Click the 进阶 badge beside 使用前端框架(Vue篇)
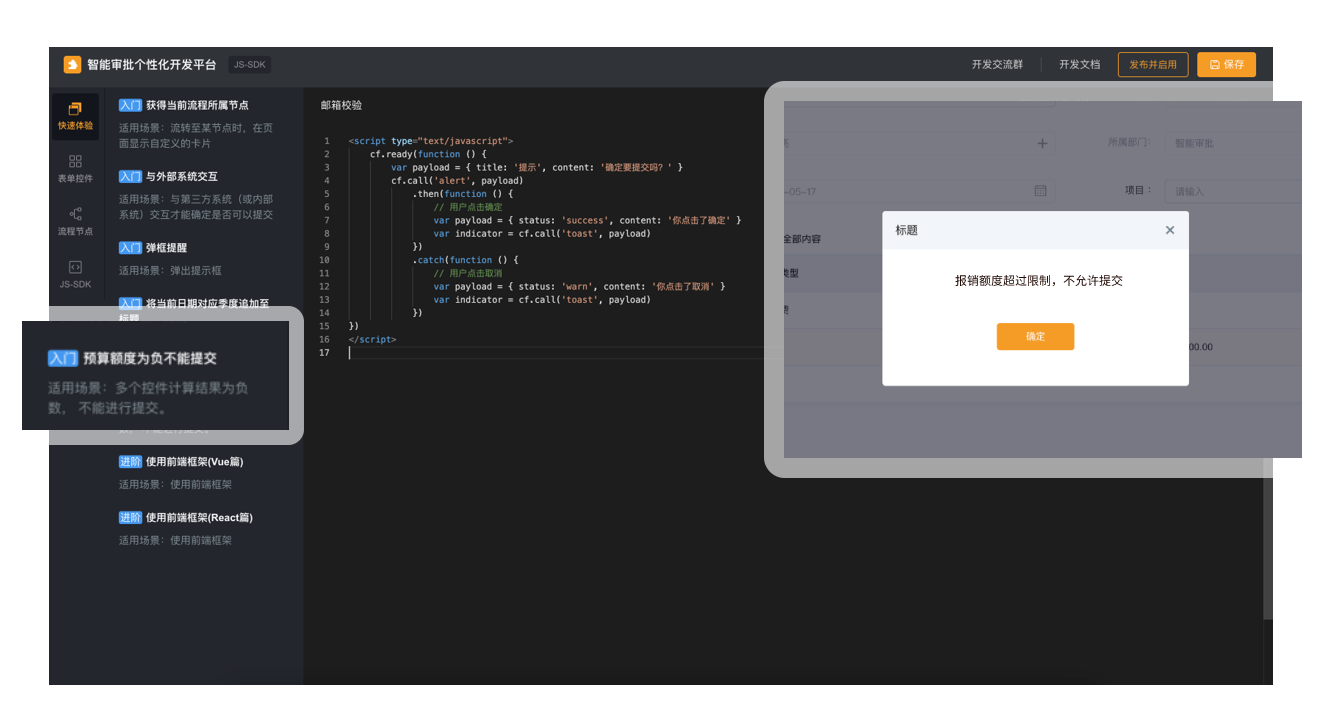 coord(130,462)
